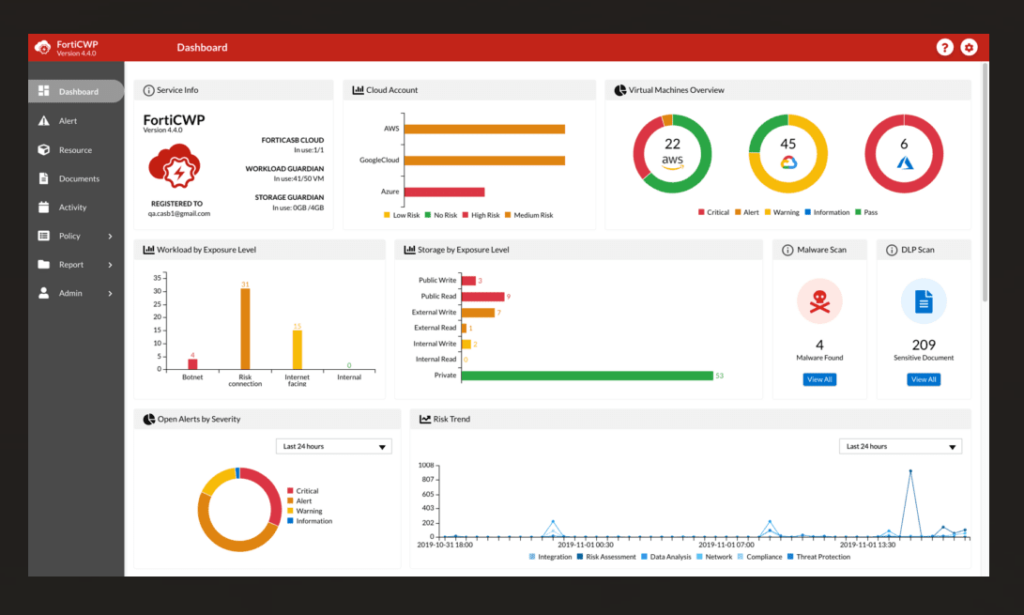This screenshot has height=615, width=1024.
Task: Click the Activity calendar icon in sidebar
Action: (44, 207)
